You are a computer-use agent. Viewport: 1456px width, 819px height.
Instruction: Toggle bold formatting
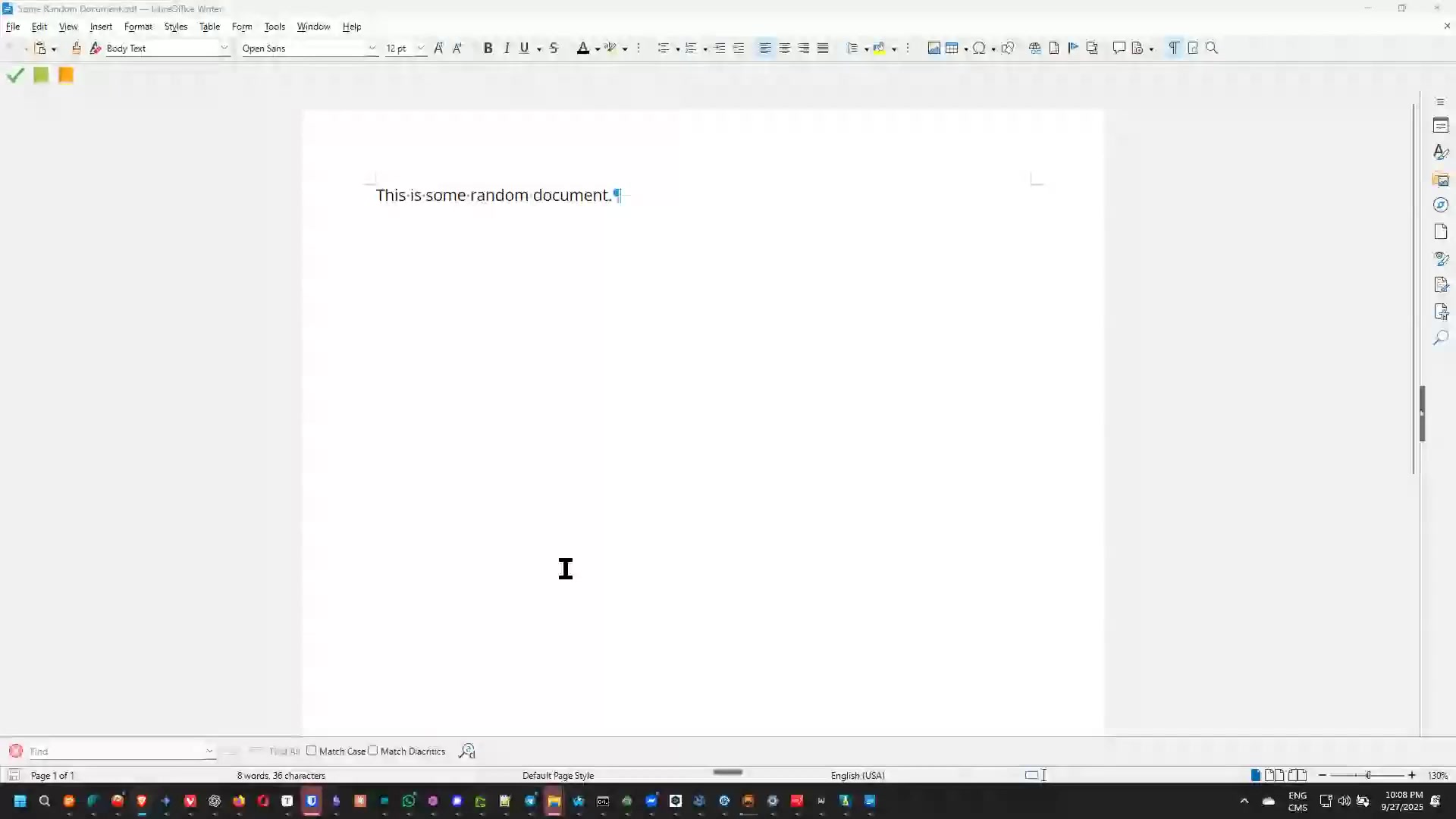pyautogui.click(x=488, y=48)
